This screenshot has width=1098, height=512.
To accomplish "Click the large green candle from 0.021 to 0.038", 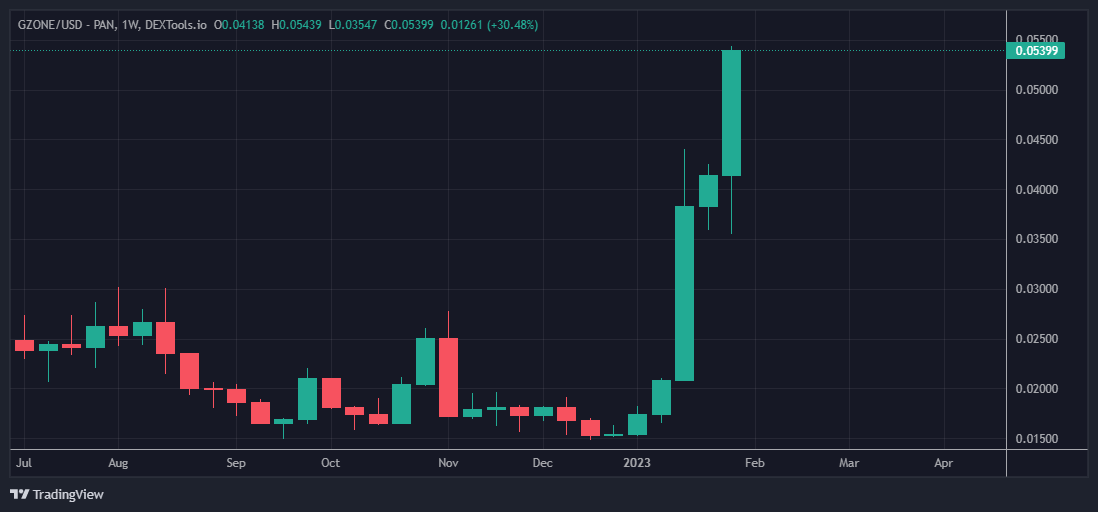I will (x=684, y=293).
